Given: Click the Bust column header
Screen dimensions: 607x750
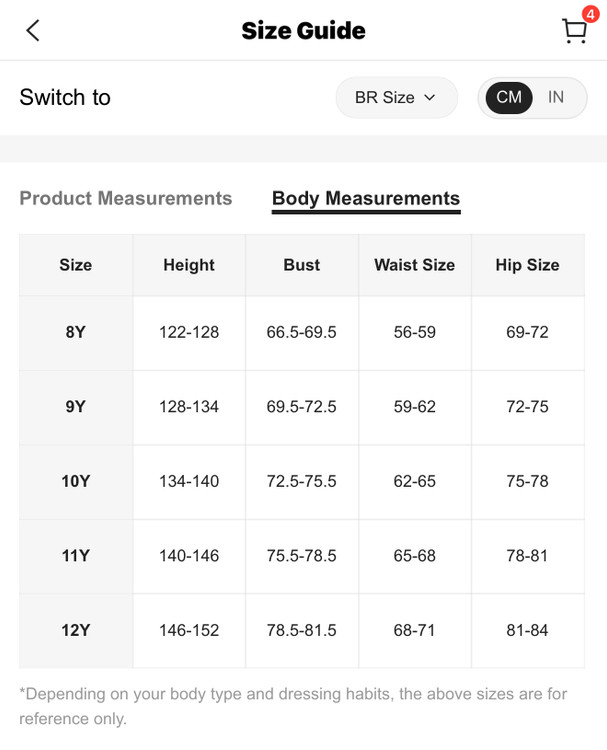Looking at the screenshot, I should (x=302, y=265).
